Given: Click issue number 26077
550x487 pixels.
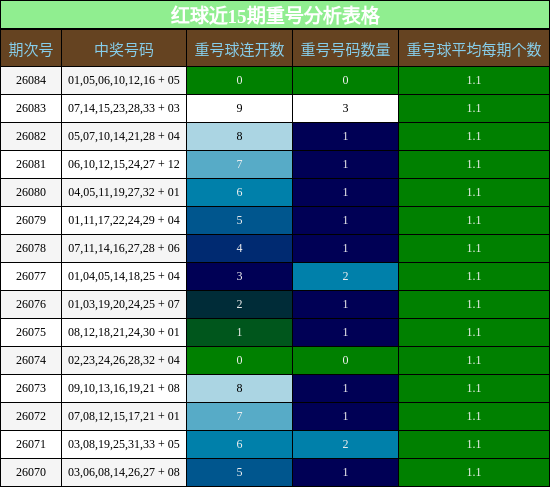Looking at the screenshot, I should [x=31, y=276].
